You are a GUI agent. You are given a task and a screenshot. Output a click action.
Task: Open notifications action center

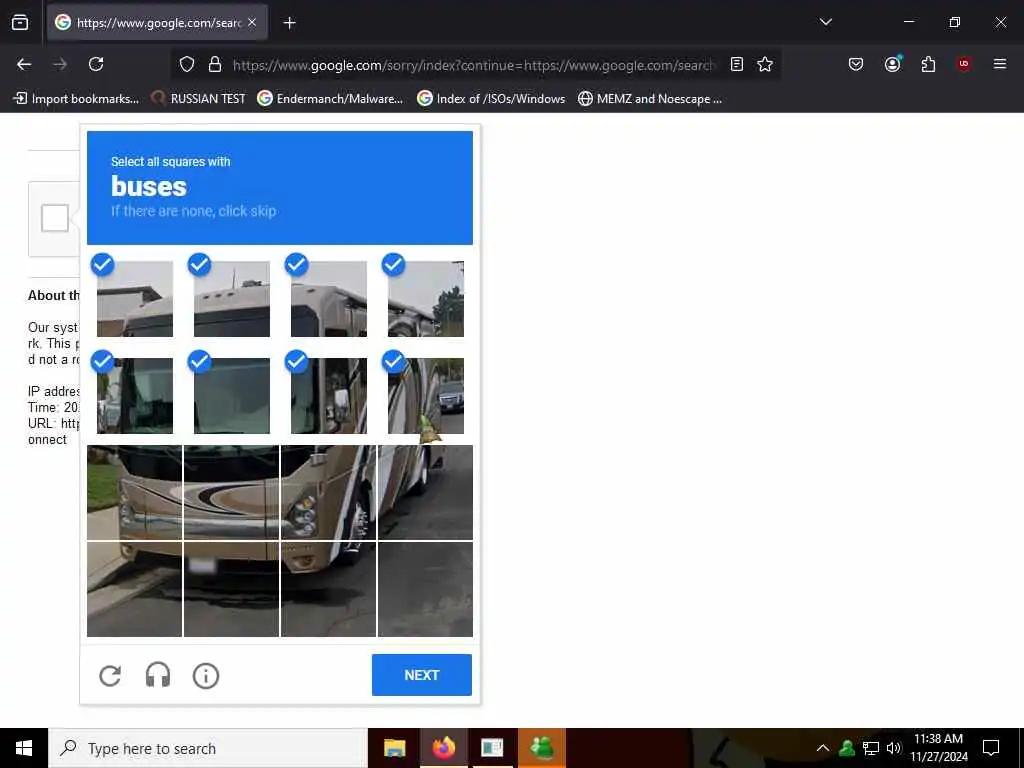pyautogui.click(x=991, y=748)
